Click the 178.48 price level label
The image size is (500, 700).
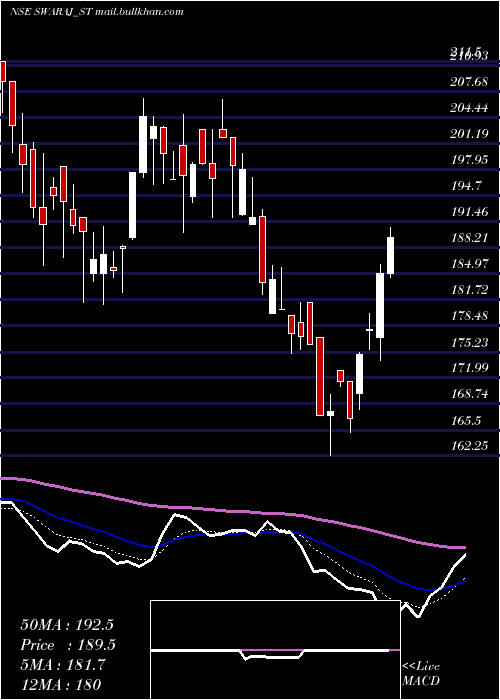coord(469,316)
